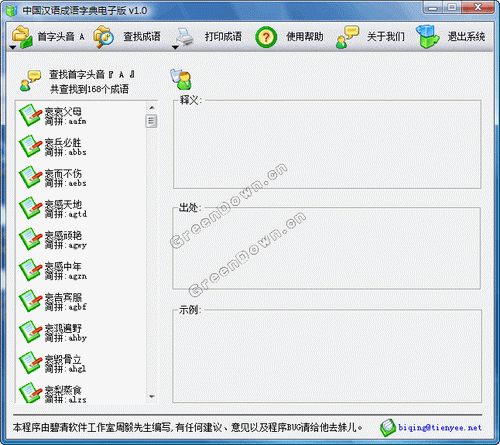Viewport: 500px width, 445px height.
Task: Open the 首字头音 A toolbar button
Action: click(x=48, y=37)
